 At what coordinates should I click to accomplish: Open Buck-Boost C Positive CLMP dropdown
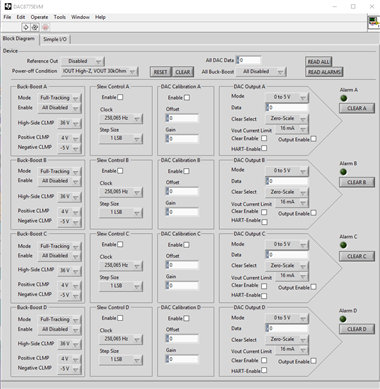pos(69,286)
